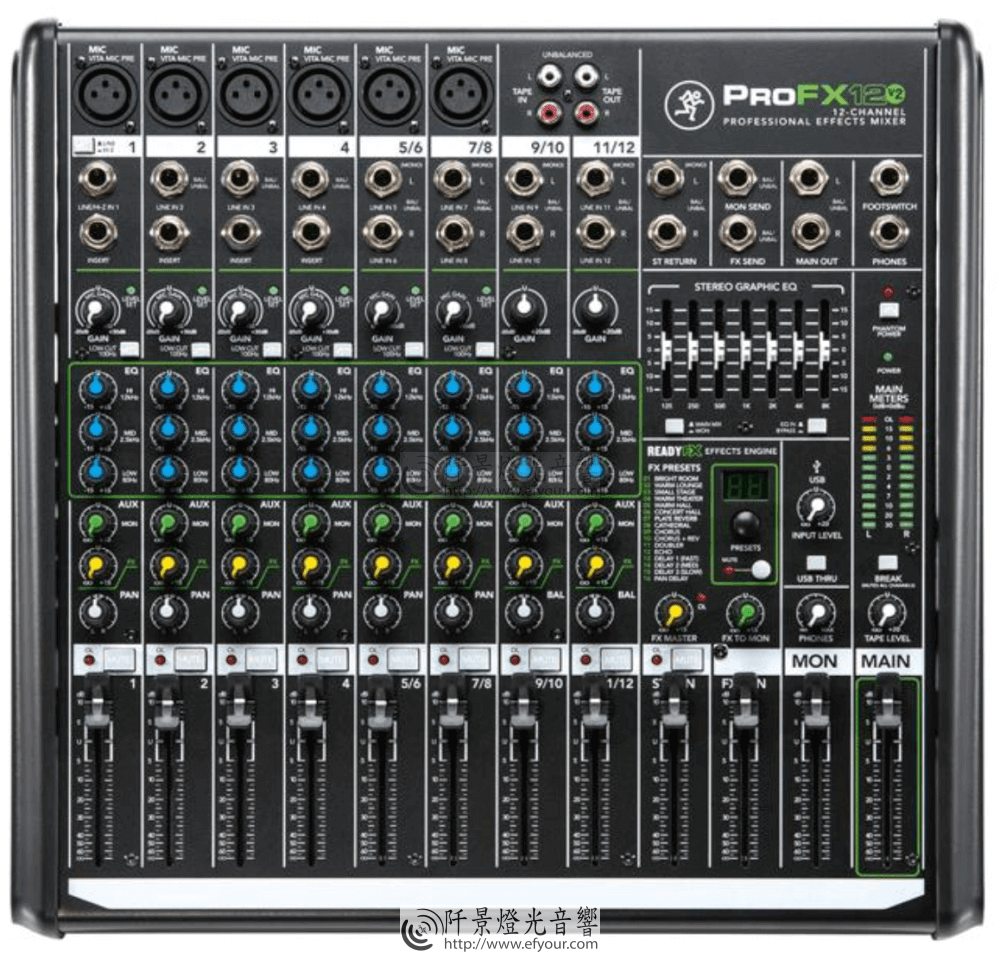Mute channel 1 with its Mute button
The height and width of the screenshot is (953, 1000).
coord(119,660)
